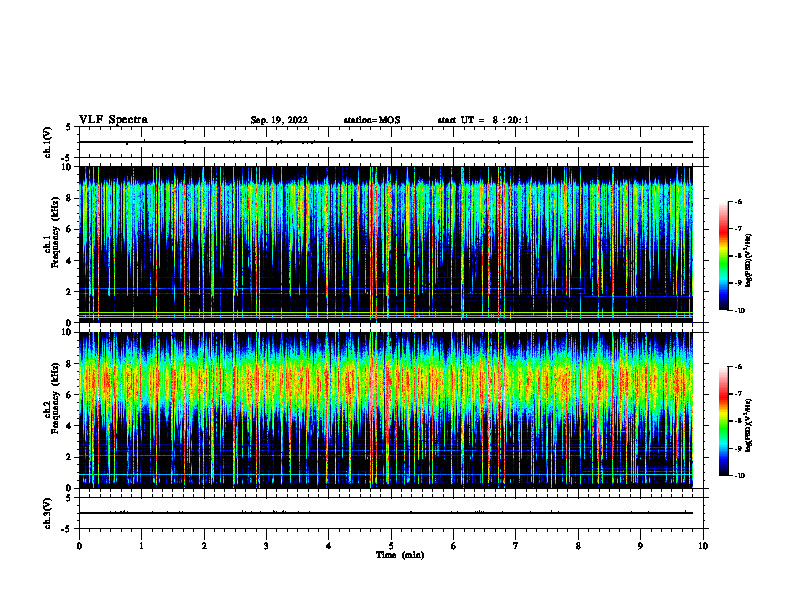Click the "VLF Spectra" plot title

(x=114, y=120)
